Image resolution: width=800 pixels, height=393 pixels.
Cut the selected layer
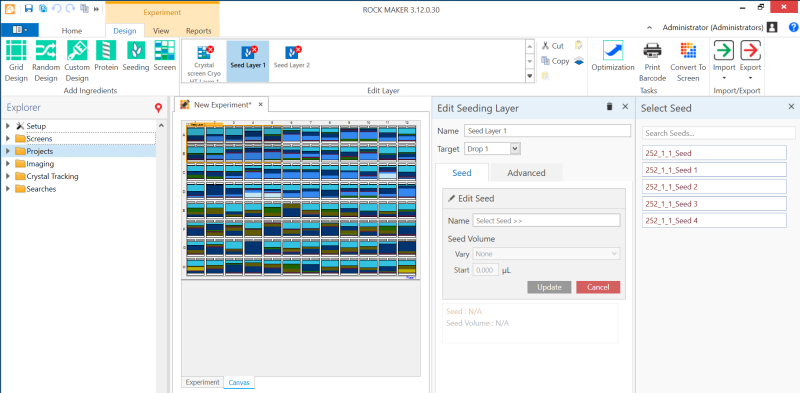pyautogui.click(x=553, y=46)
